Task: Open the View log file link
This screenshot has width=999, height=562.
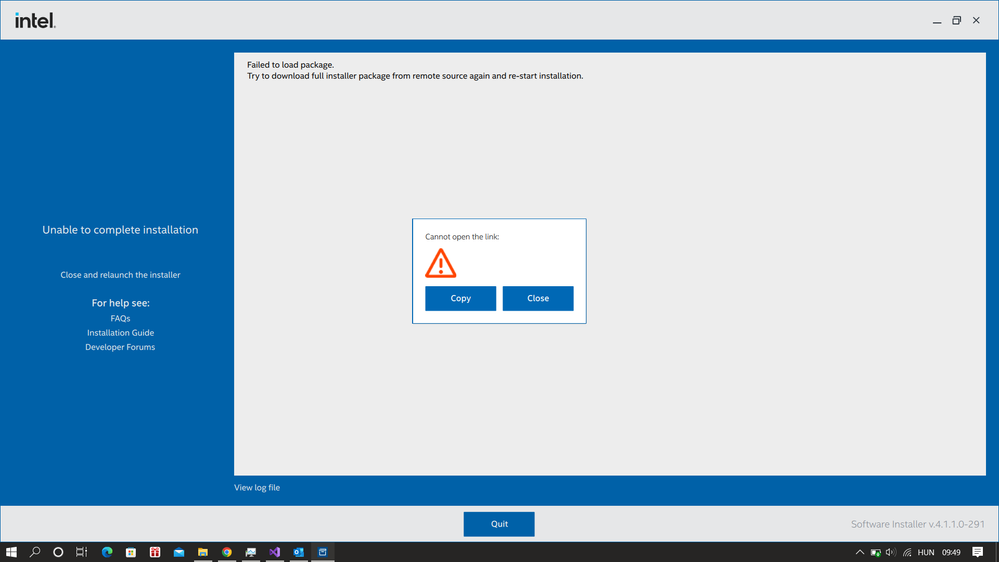Action: point(257,487)
